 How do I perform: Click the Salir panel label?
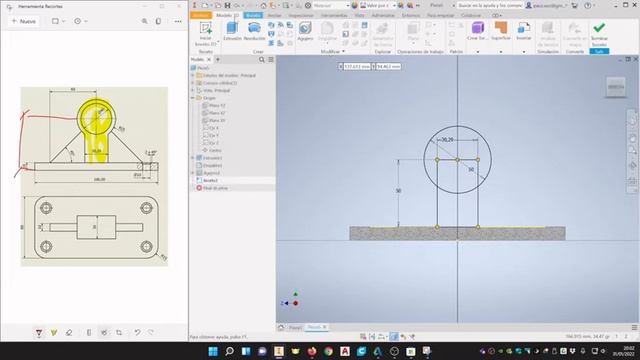[599, 51]
